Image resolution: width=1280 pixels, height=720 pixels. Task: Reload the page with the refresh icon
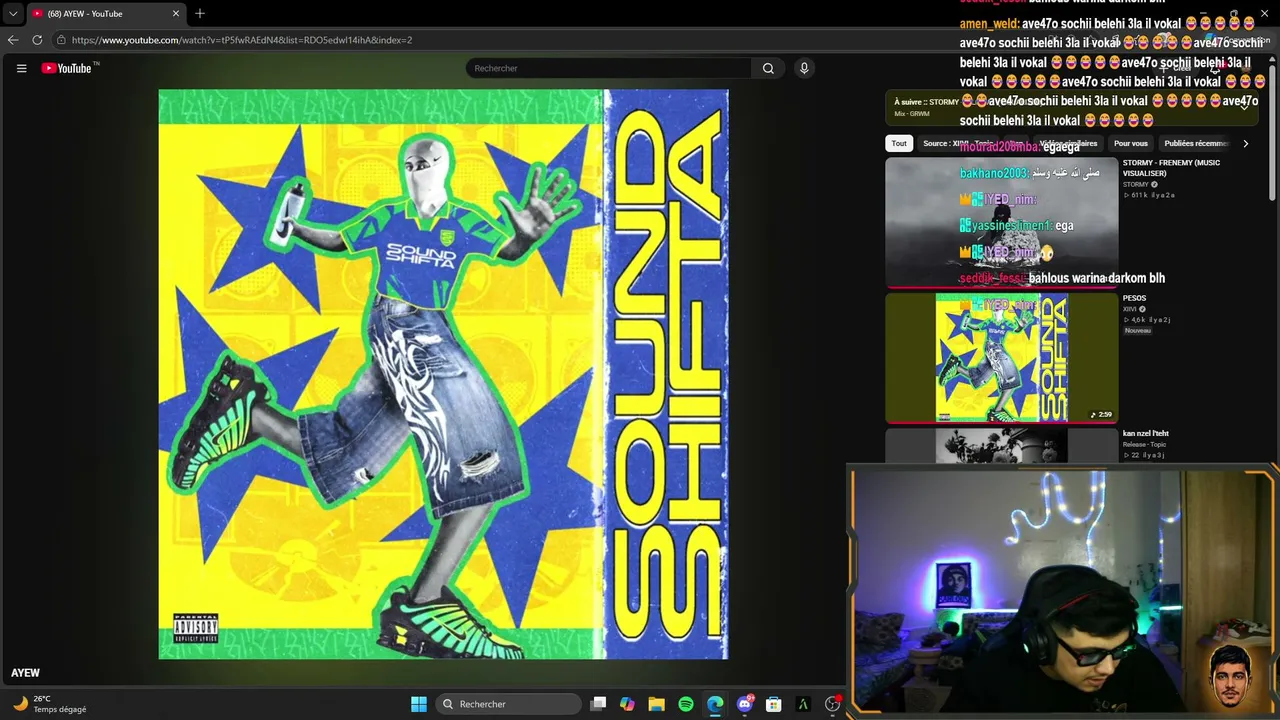(37, 40)
